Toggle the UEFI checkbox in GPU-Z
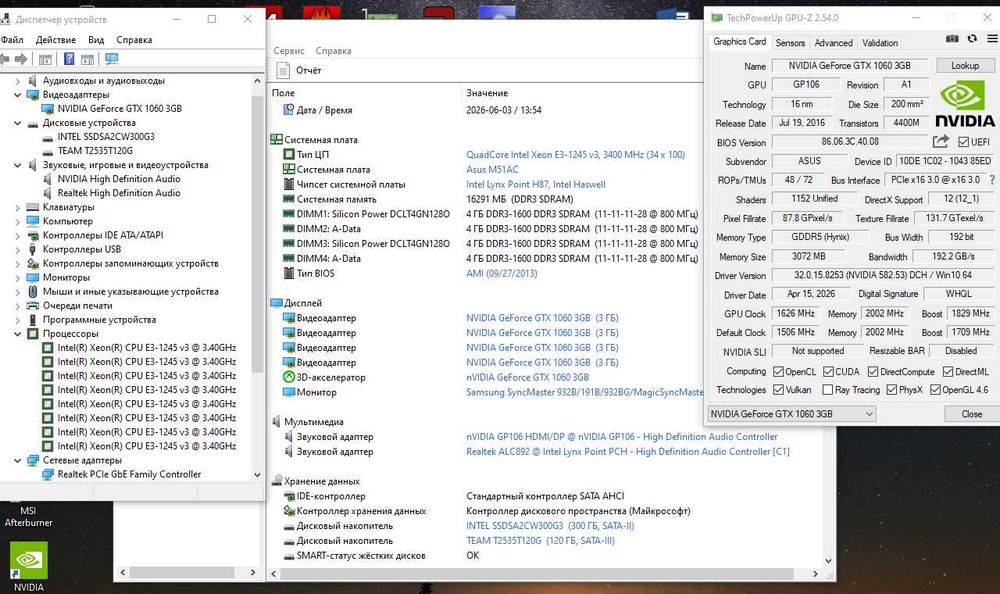The height and width of the screenshot is (594, 1000). pyautogui.click(x=963, y=142)
